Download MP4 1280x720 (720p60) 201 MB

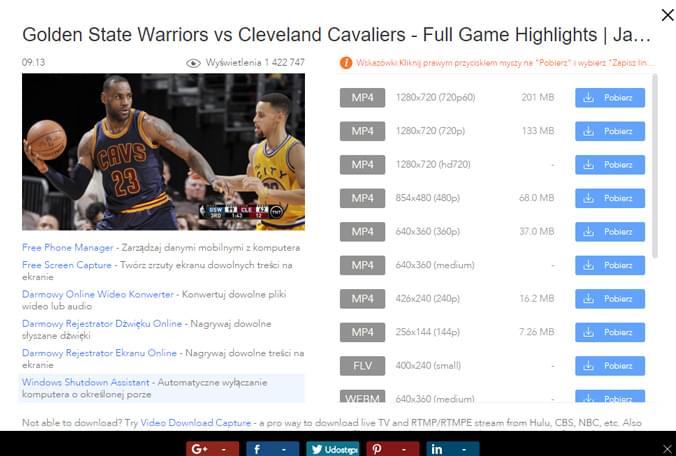[x=610, y=98]
